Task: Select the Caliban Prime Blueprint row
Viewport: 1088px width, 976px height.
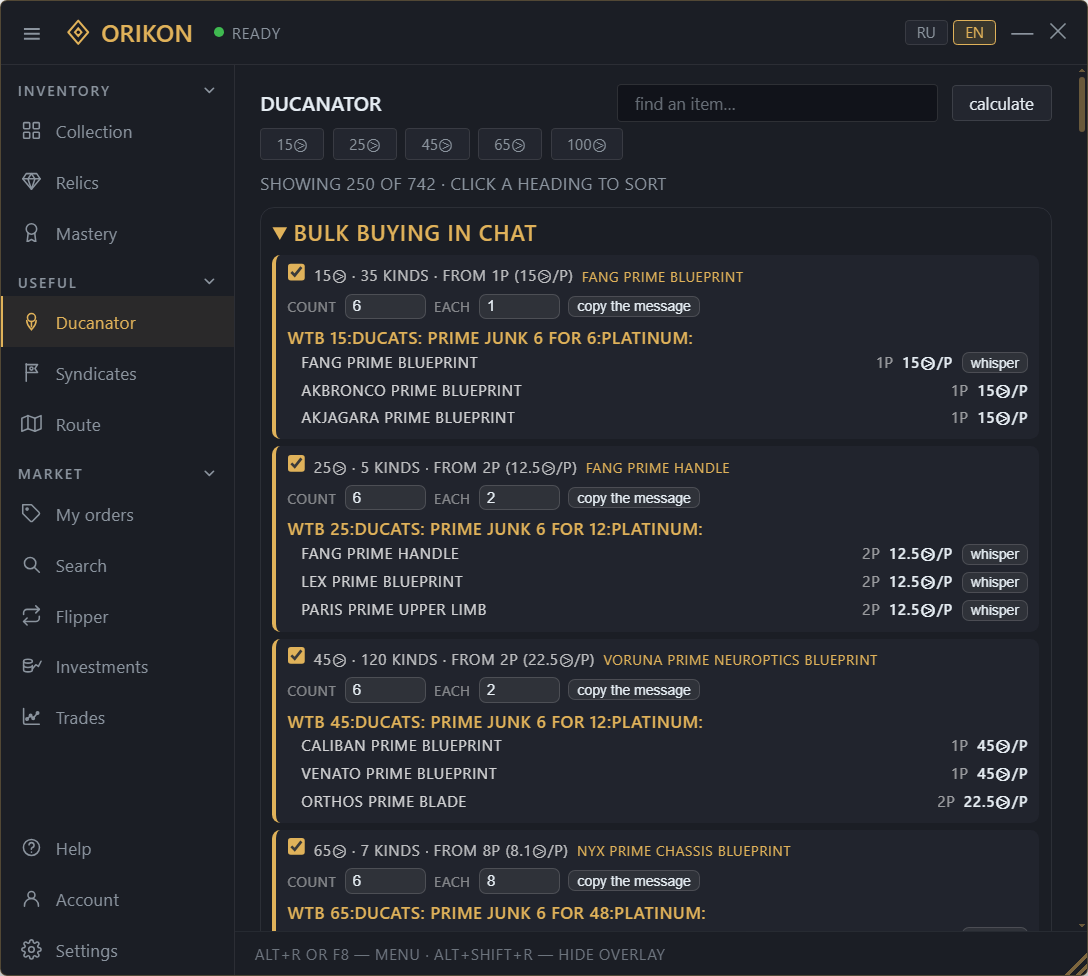Action: (663, 746)
